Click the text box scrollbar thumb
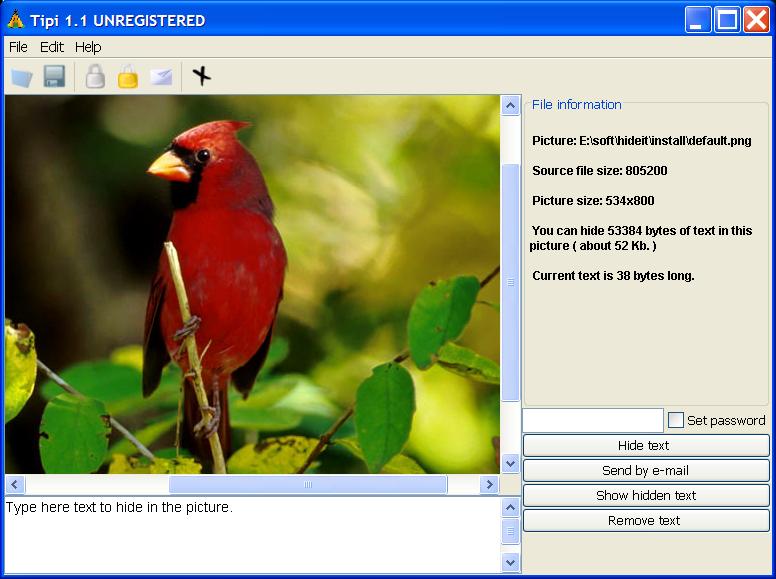Screen dimensions: 776x579 tap(511, 531)
